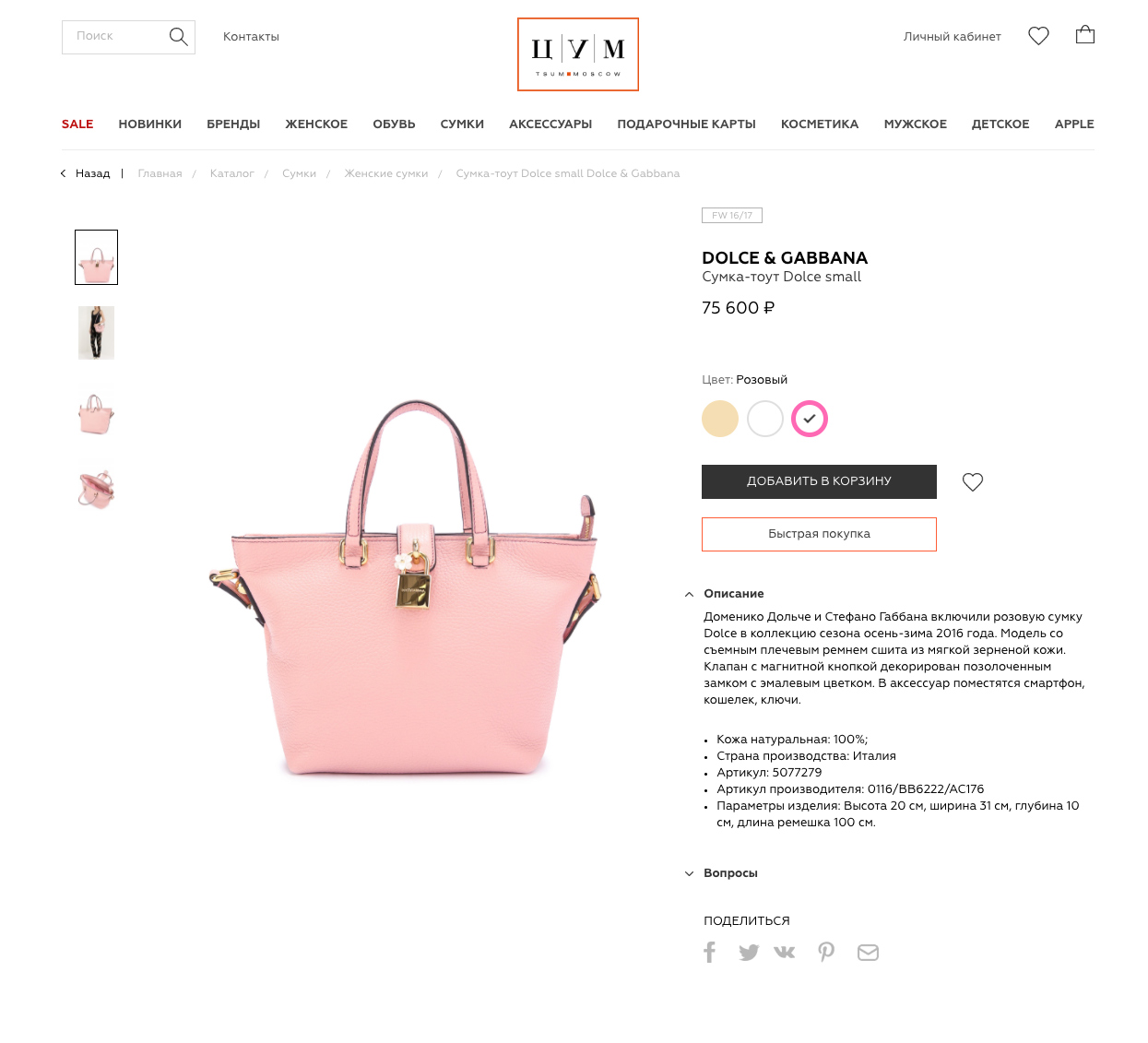Image resolution: width=1148 pixels, height=1043 pixels.
Task: Click Быстрая покупка button
Action: [819, 534]
